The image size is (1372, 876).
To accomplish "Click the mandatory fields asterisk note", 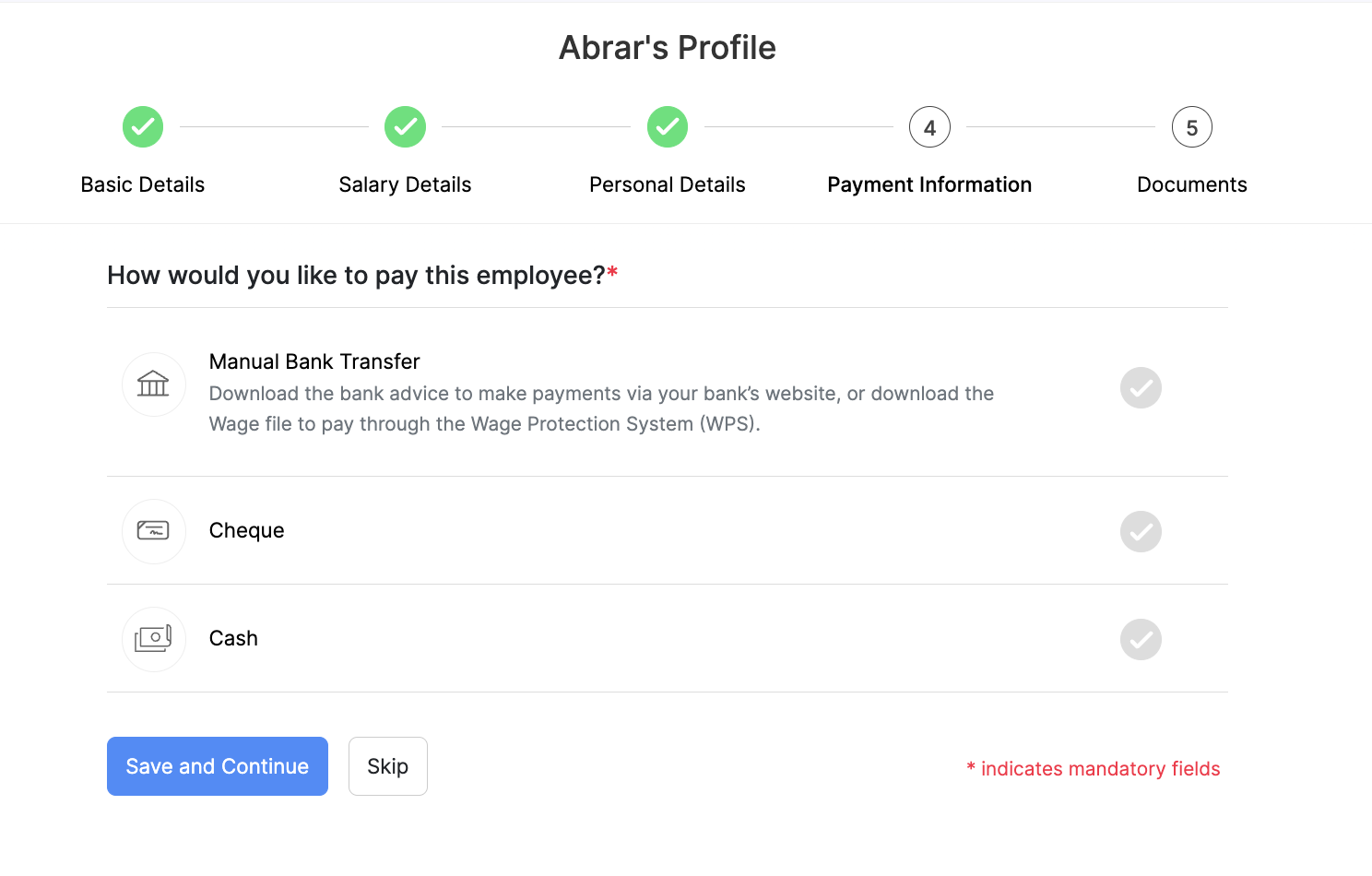I will [1093, 768].
